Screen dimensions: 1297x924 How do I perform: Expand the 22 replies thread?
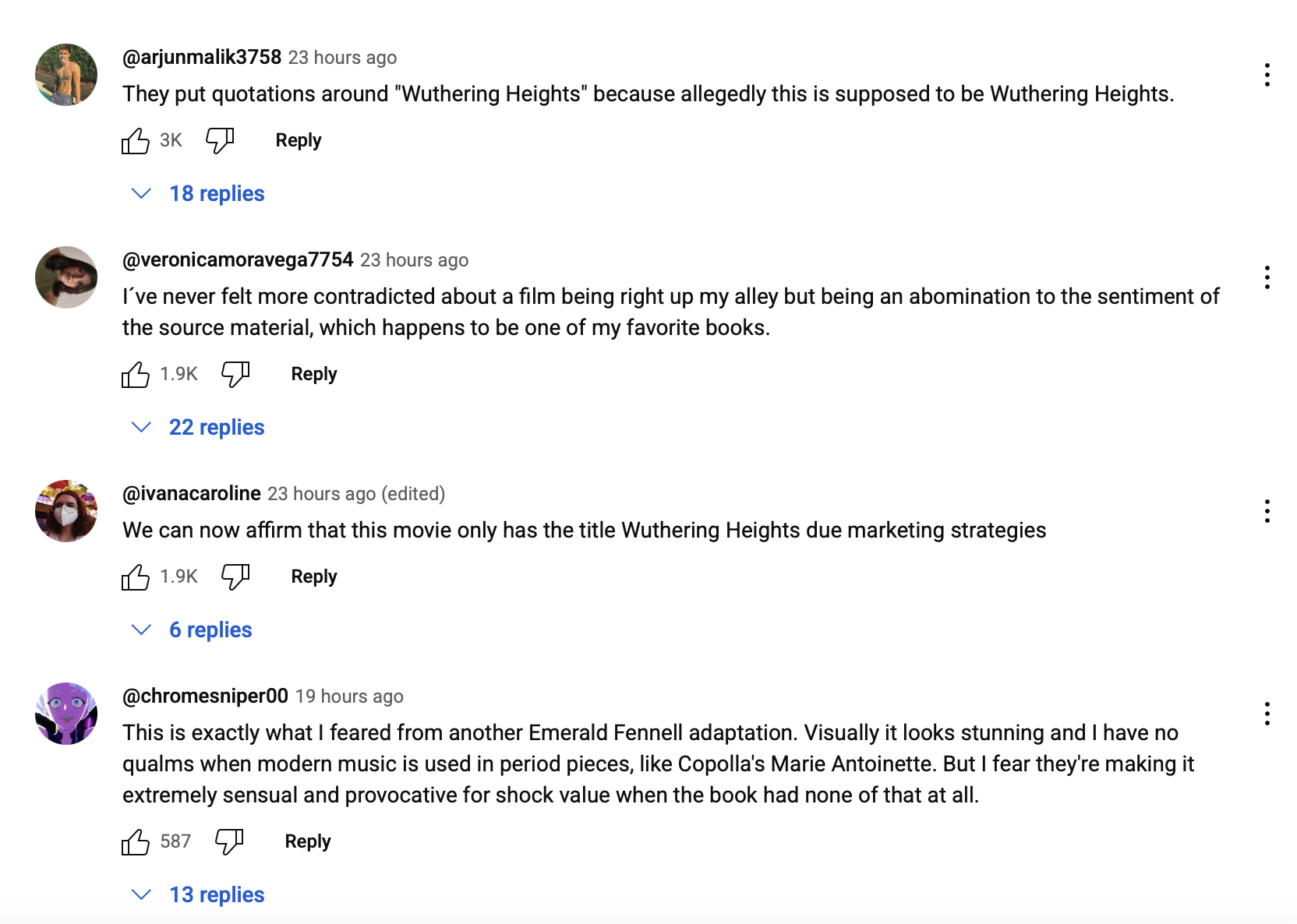click(216, 428)
